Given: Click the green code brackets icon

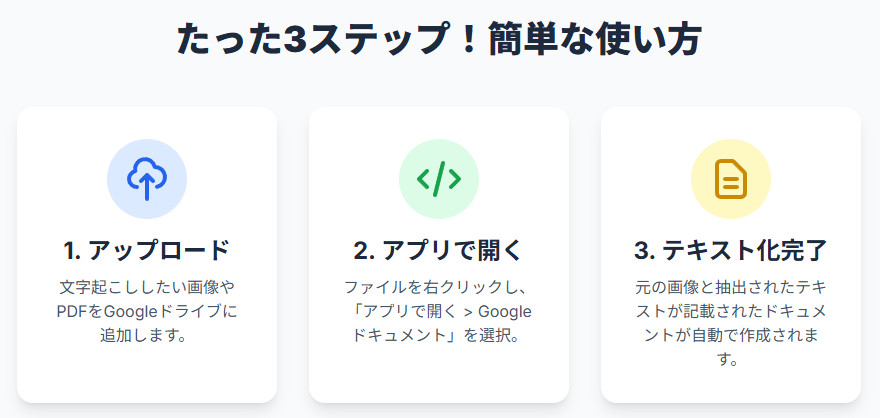Looking at the screenshot, I should tap(439, 179).
